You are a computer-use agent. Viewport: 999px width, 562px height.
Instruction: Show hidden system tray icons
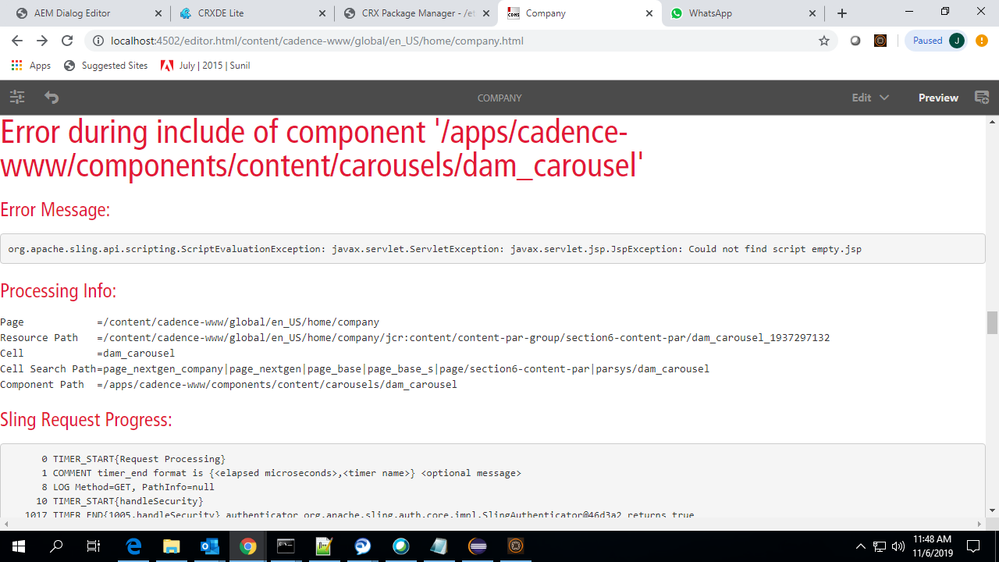pyautogui.click(x=860, y=547)
